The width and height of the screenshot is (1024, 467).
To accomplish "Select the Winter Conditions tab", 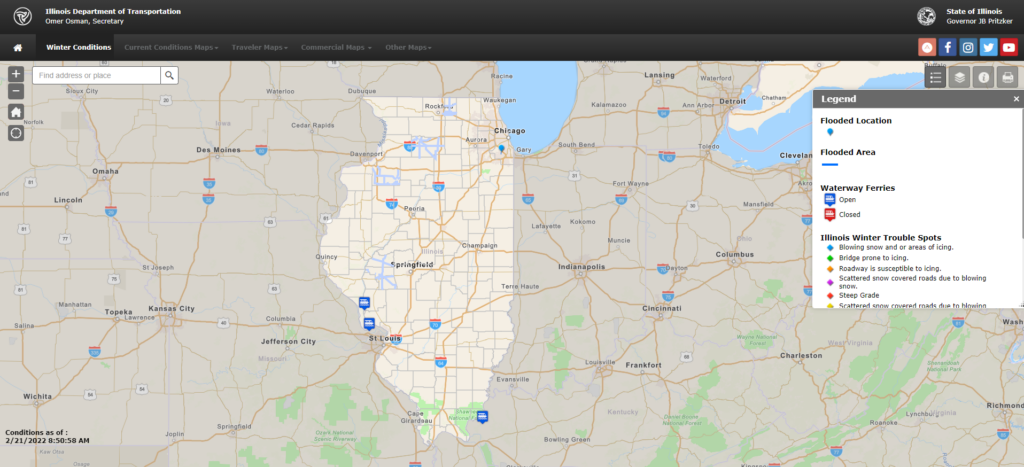I will point(78,47).
